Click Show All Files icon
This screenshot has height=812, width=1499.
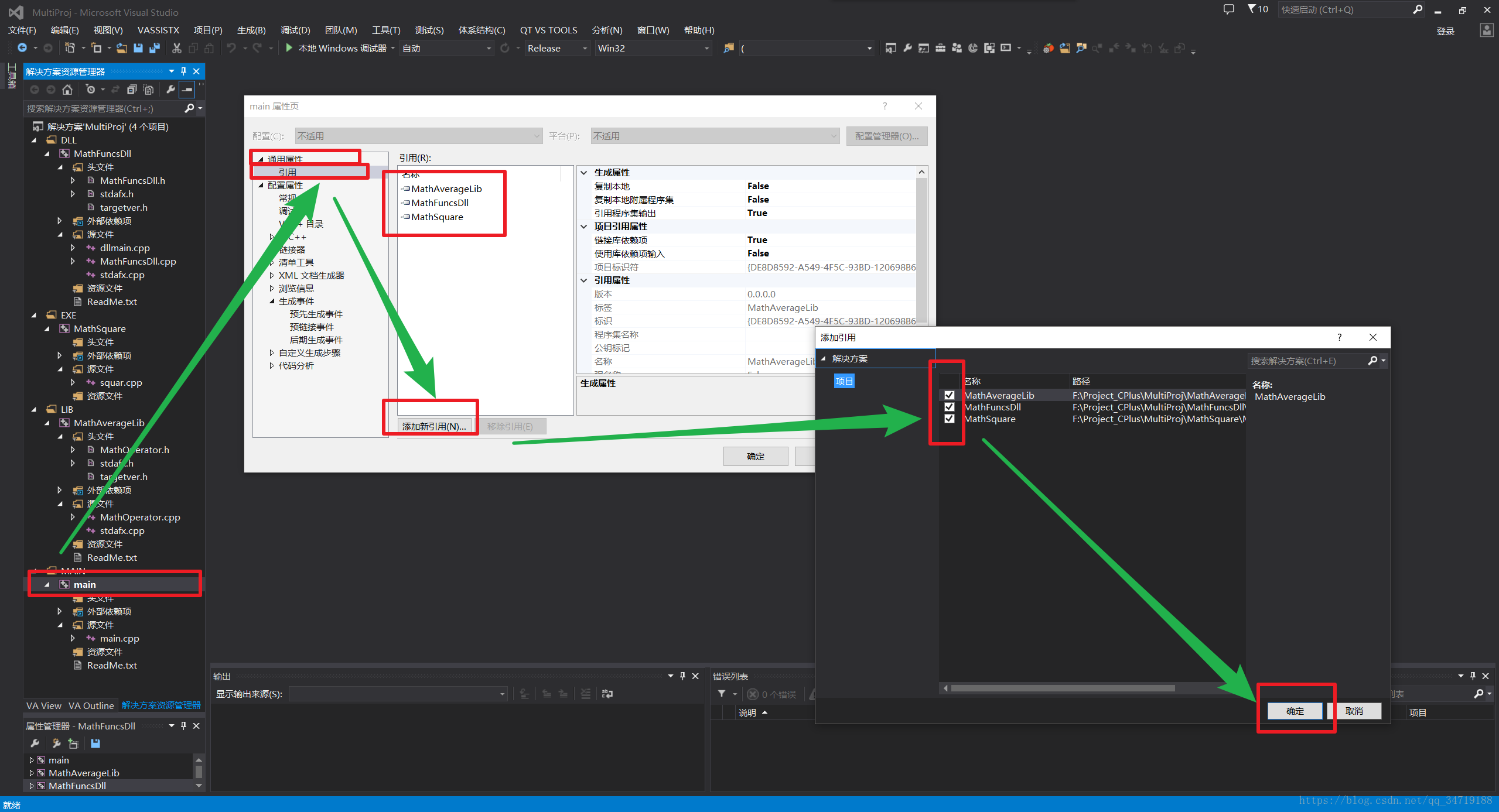148,90
